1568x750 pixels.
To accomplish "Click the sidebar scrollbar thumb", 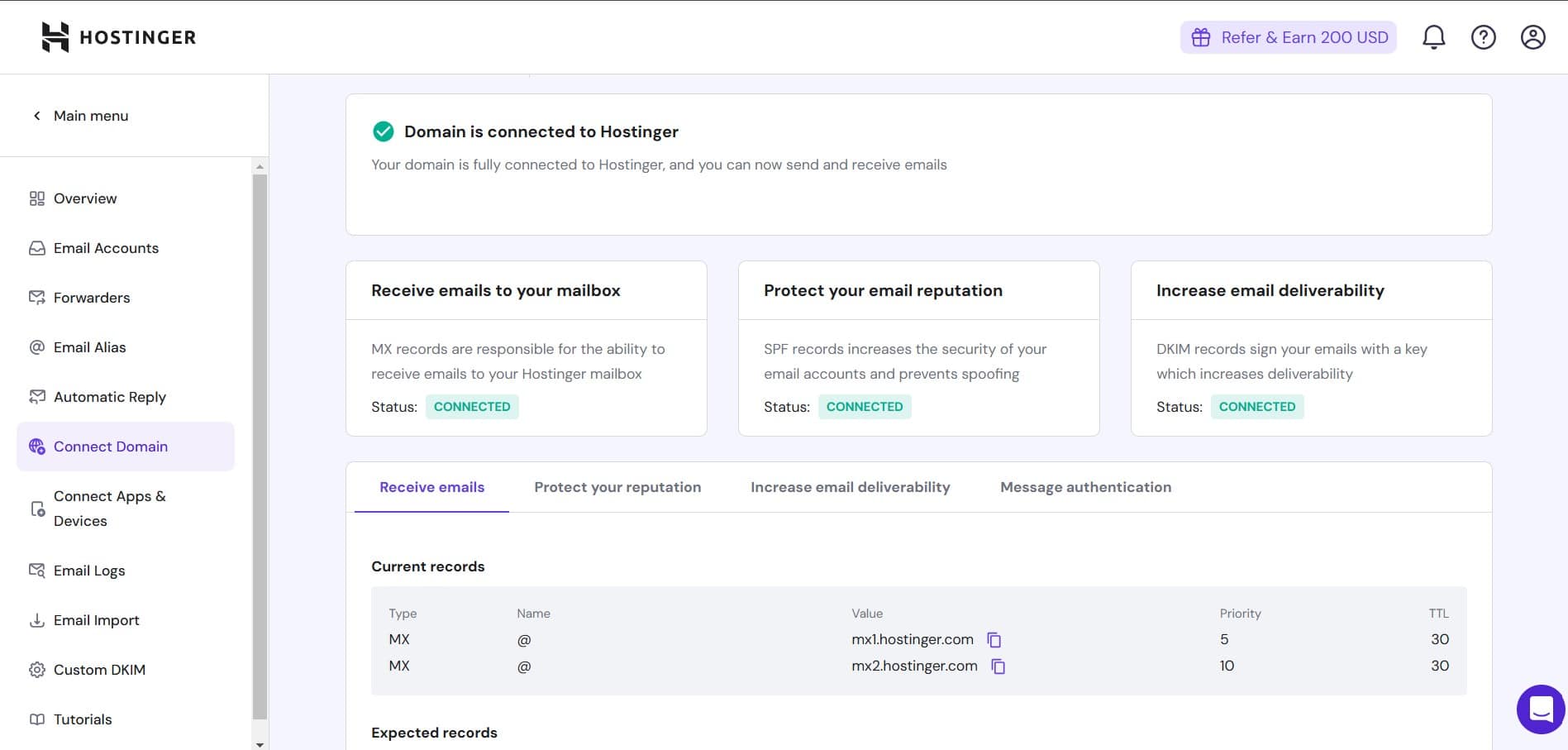I will pos(260,447).
